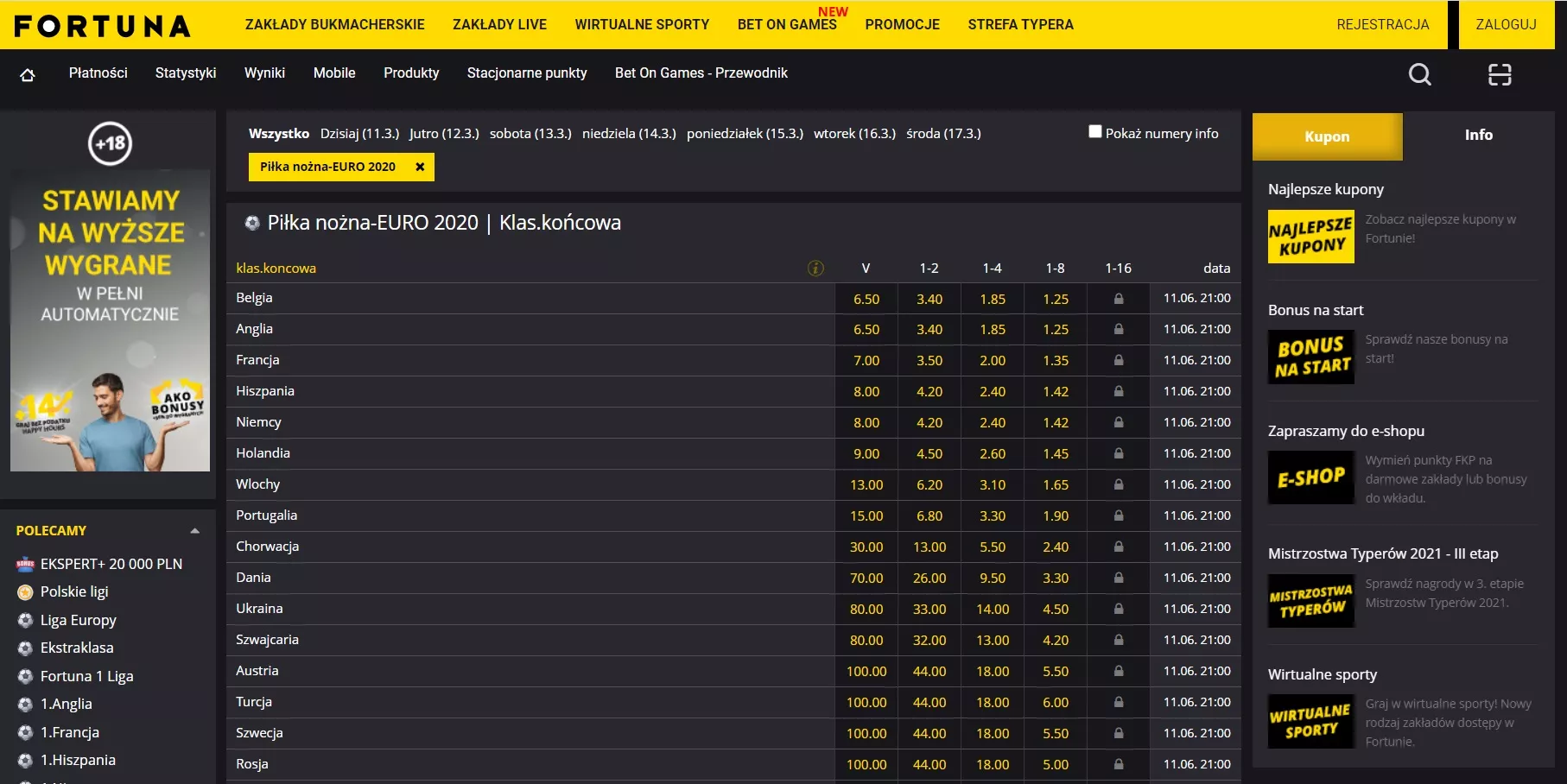Open the Stacjonarne punkty link
This screenshot has height=784, width=1567.
pos(527,73)
